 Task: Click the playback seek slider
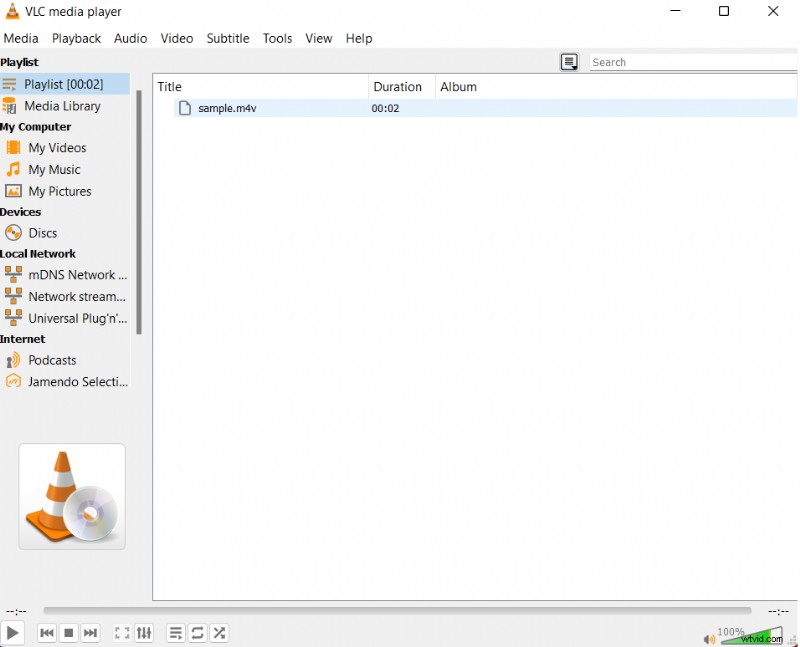tap(397, 610)
